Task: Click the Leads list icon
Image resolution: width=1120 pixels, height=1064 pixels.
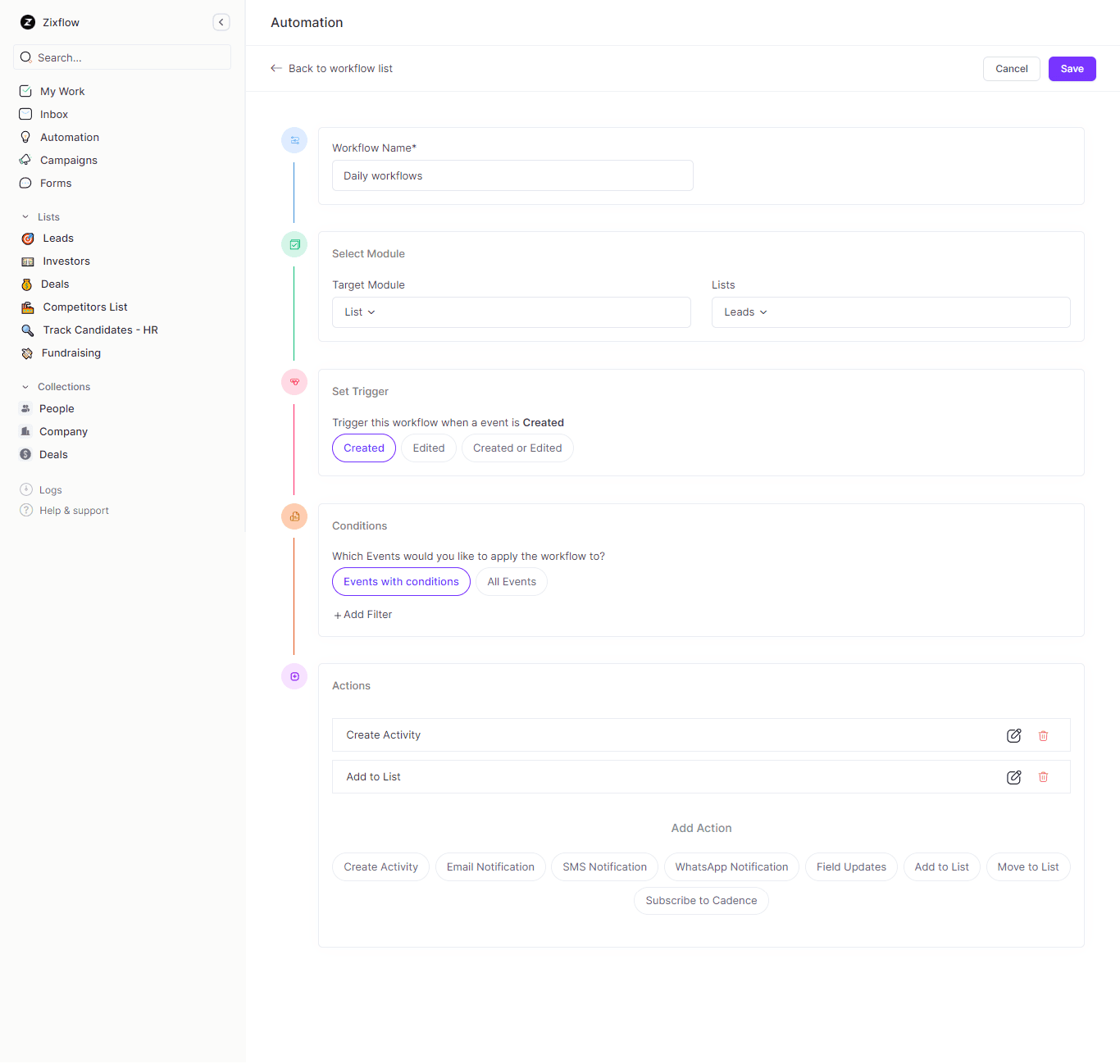Action: [27, 239]
